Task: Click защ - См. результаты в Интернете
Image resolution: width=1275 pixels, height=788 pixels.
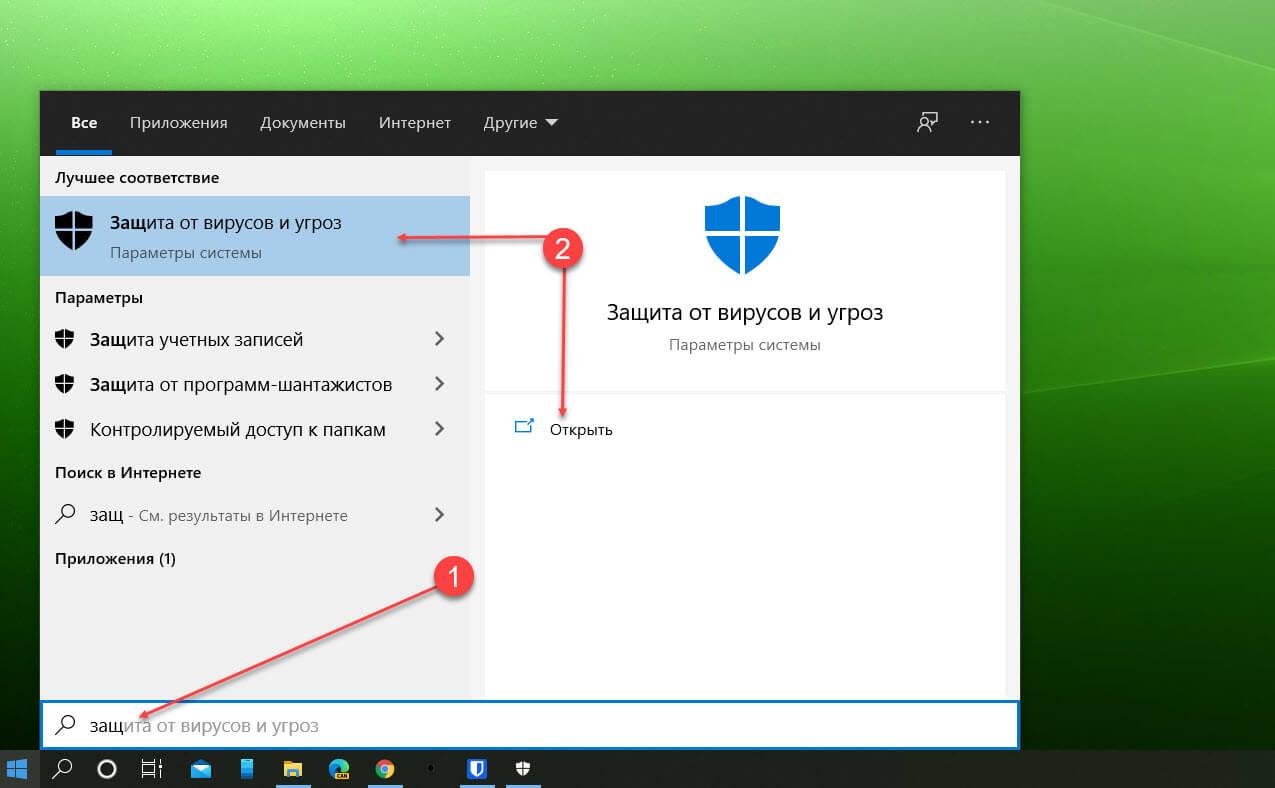Action: pos(255,515)
